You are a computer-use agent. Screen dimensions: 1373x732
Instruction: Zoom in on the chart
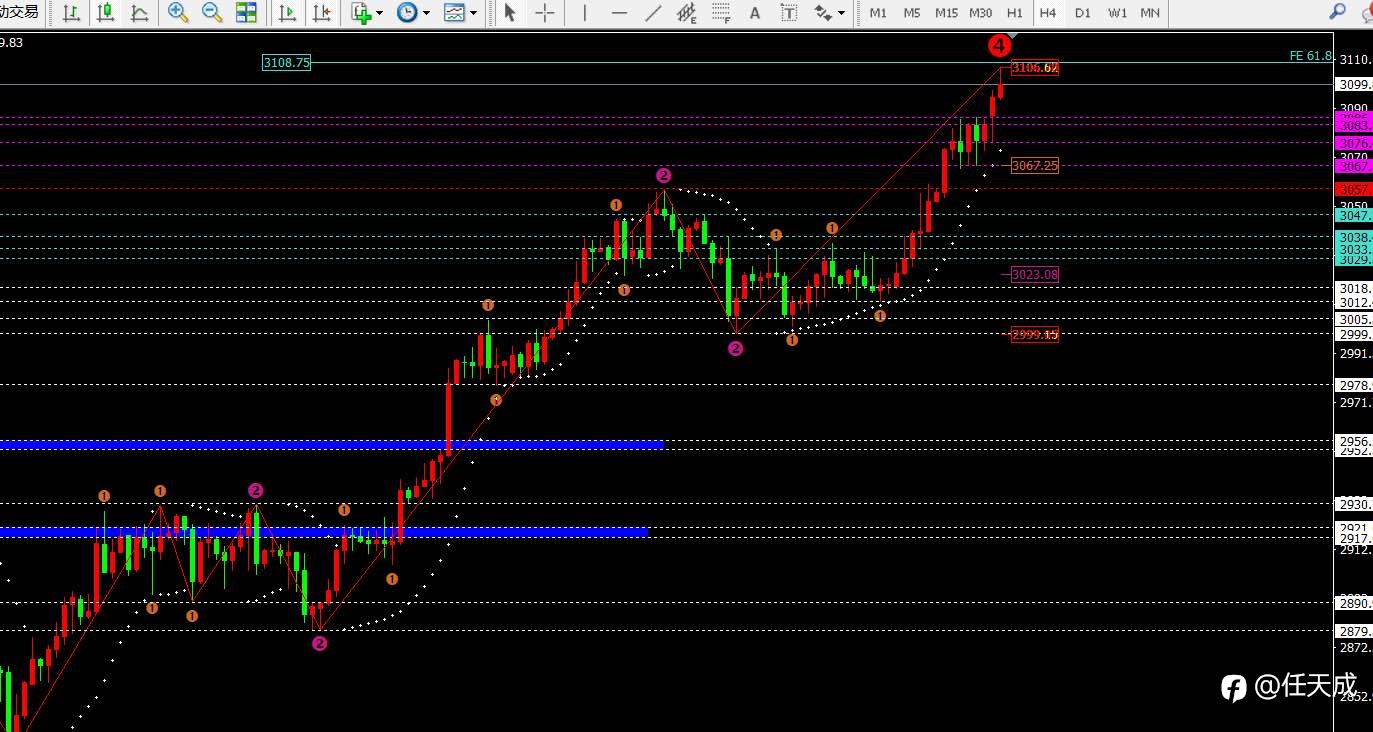pos(178,13)
